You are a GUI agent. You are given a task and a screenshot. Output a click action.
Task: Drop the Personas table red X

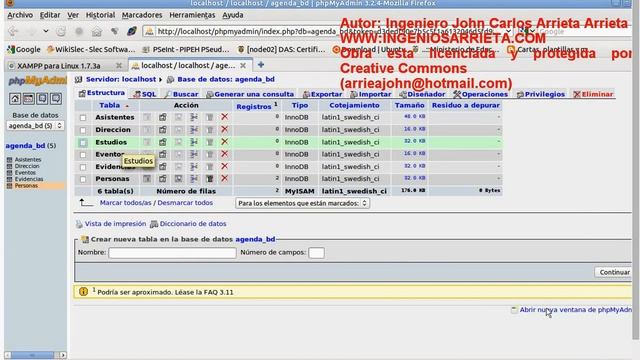224,178
